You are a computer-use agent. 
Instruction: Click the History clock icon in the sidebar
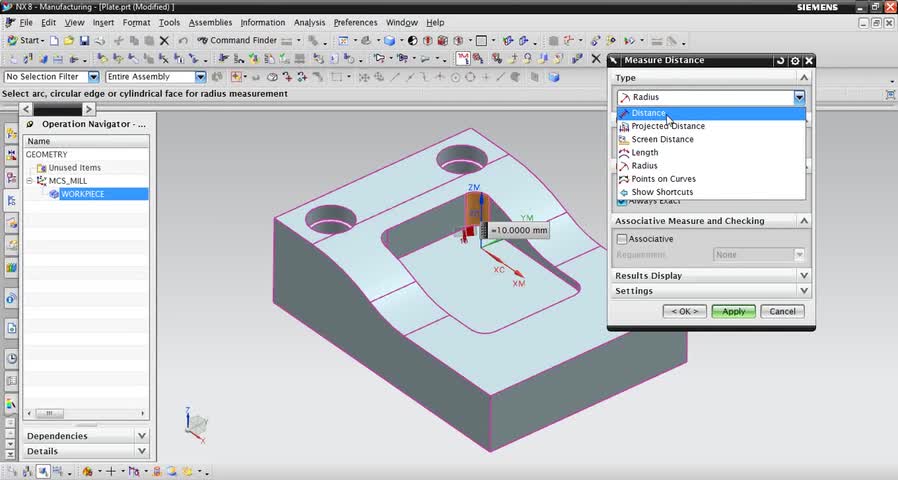click(11, 359)
